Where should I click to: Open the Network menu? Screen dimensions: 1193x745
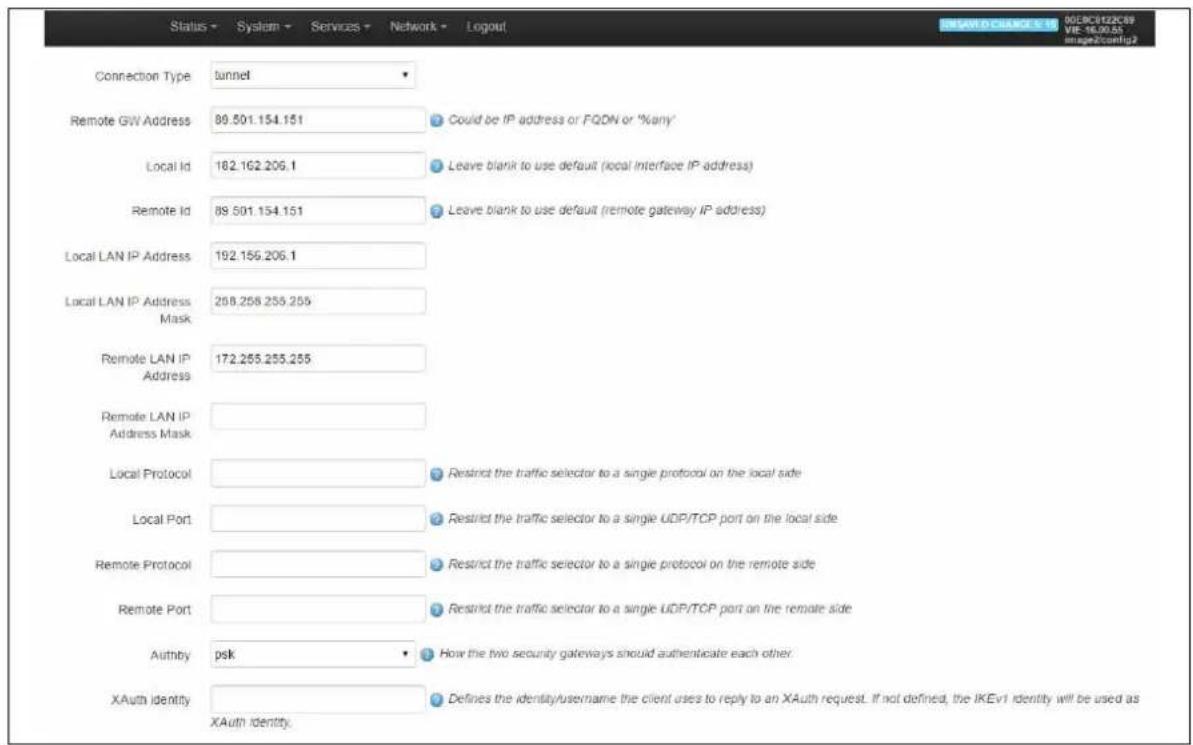(418, 27)
